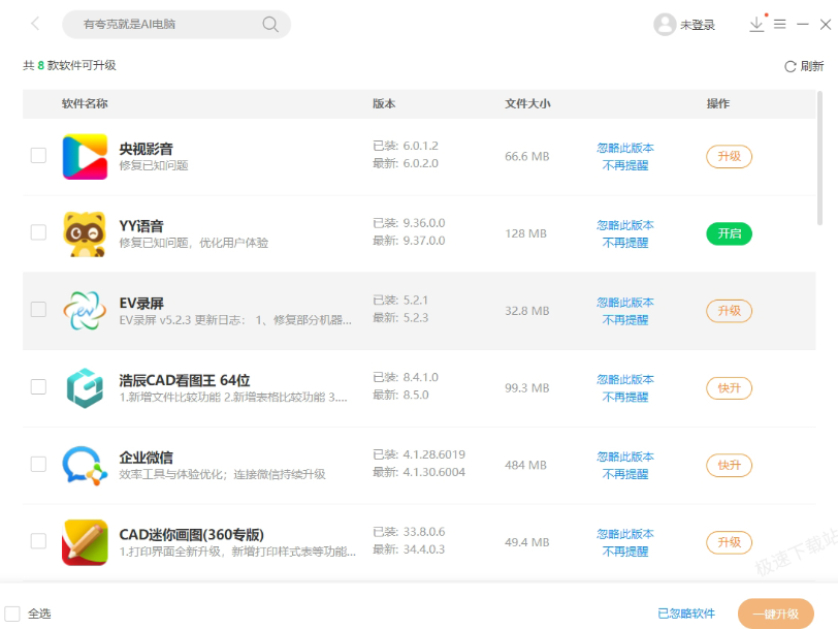The width and height of the screenshot is (838, 629).
Task: Open the download manager icon
Action: pos(756,24)
